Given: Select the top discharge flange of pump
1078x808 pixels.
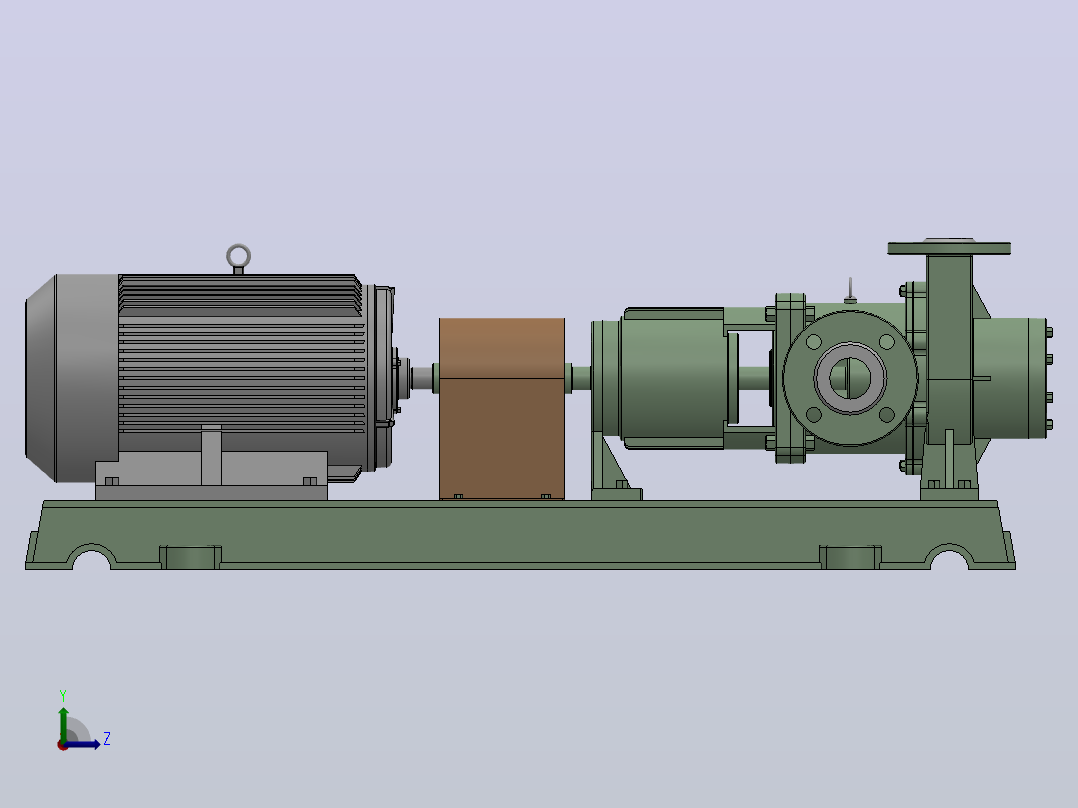Looking at the screenshot, I should tap(949, 248).
